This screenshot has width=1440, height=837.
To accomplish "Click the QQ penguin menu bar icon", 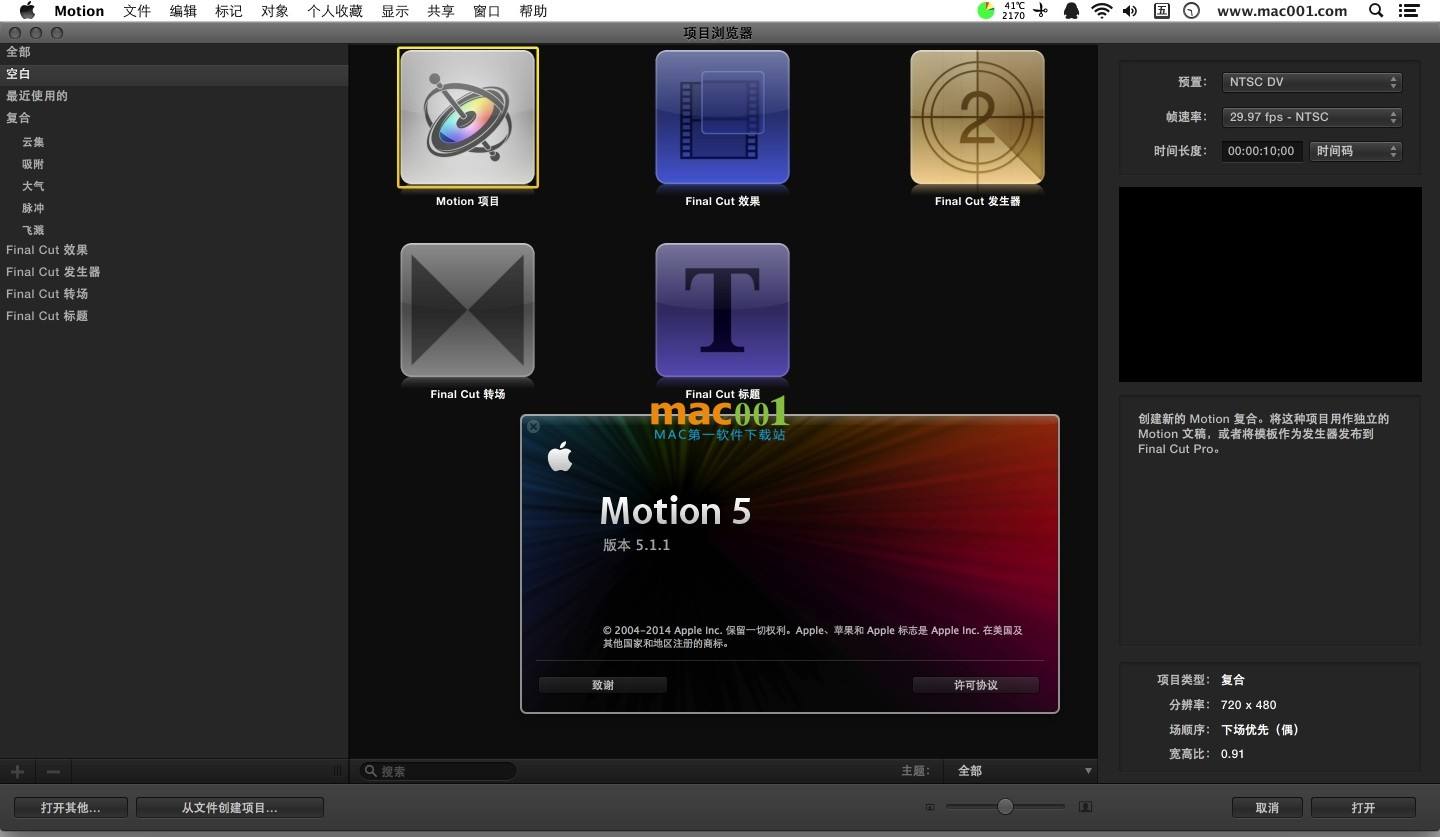I will 1071,11.
